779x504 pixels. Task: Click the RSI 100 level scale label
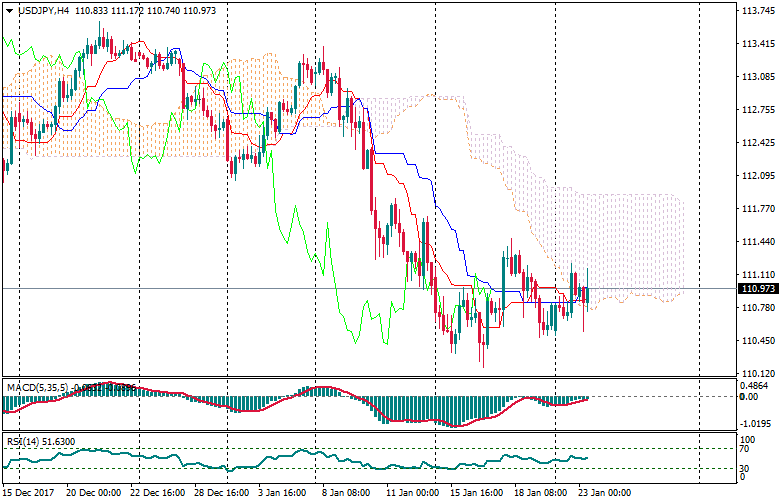pyautogui.click(x=749, y=439)
